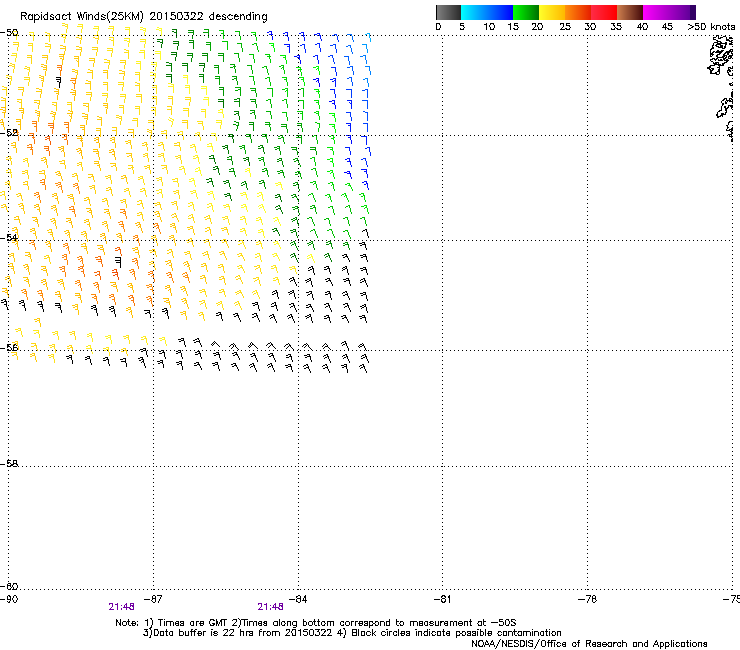Viewport: 740px width, 650px height.
Task: Click the latitude label -56
Action: coord(9,348)
